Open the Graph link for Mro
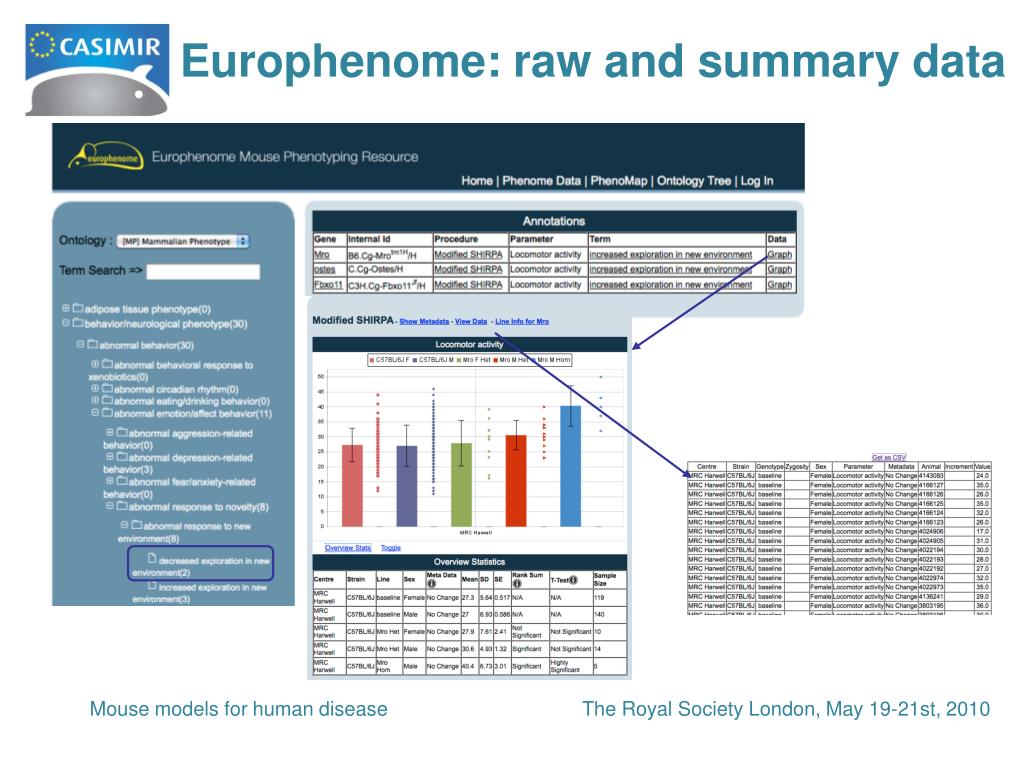Screen dimensions: 1024x768 (780, 255)
